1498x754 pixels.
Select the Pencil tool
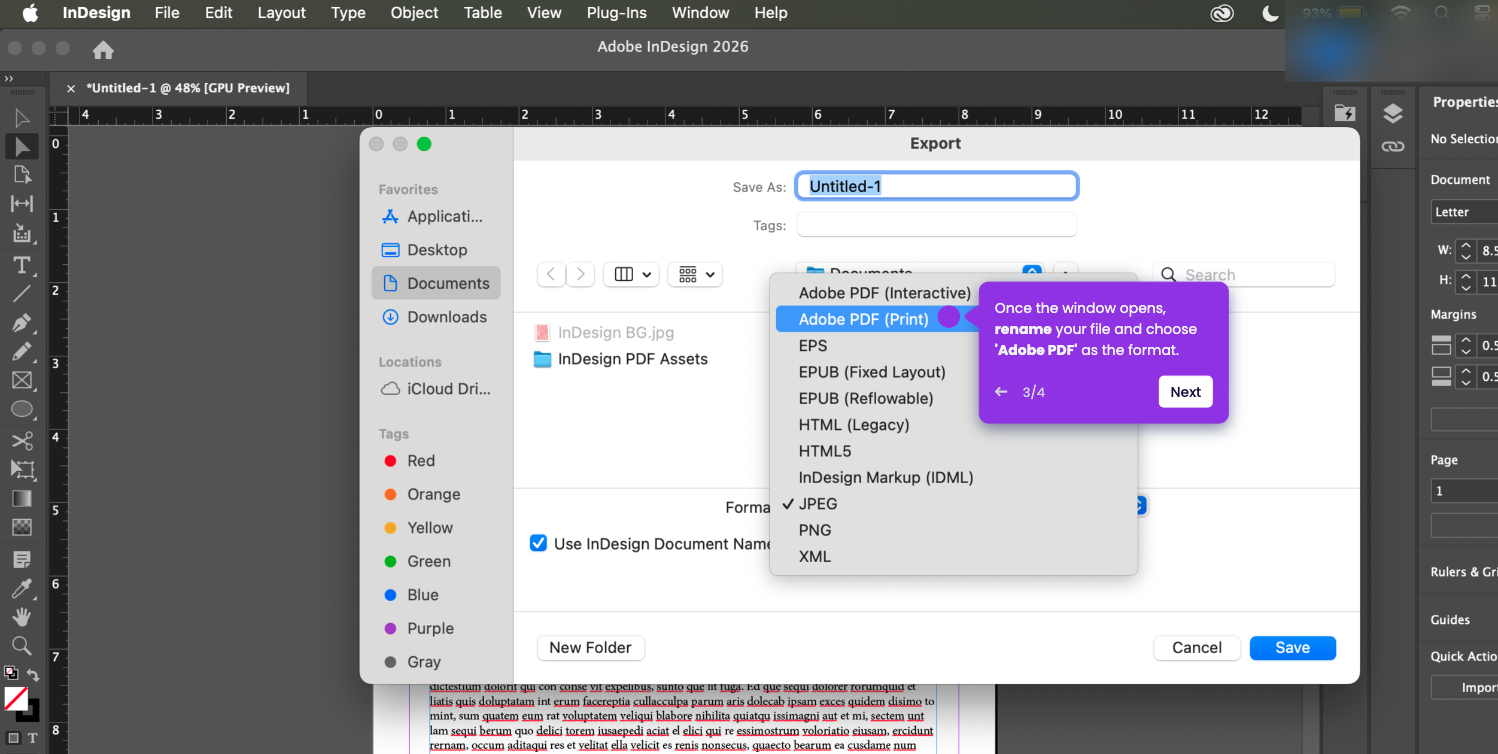pos(22,351)
